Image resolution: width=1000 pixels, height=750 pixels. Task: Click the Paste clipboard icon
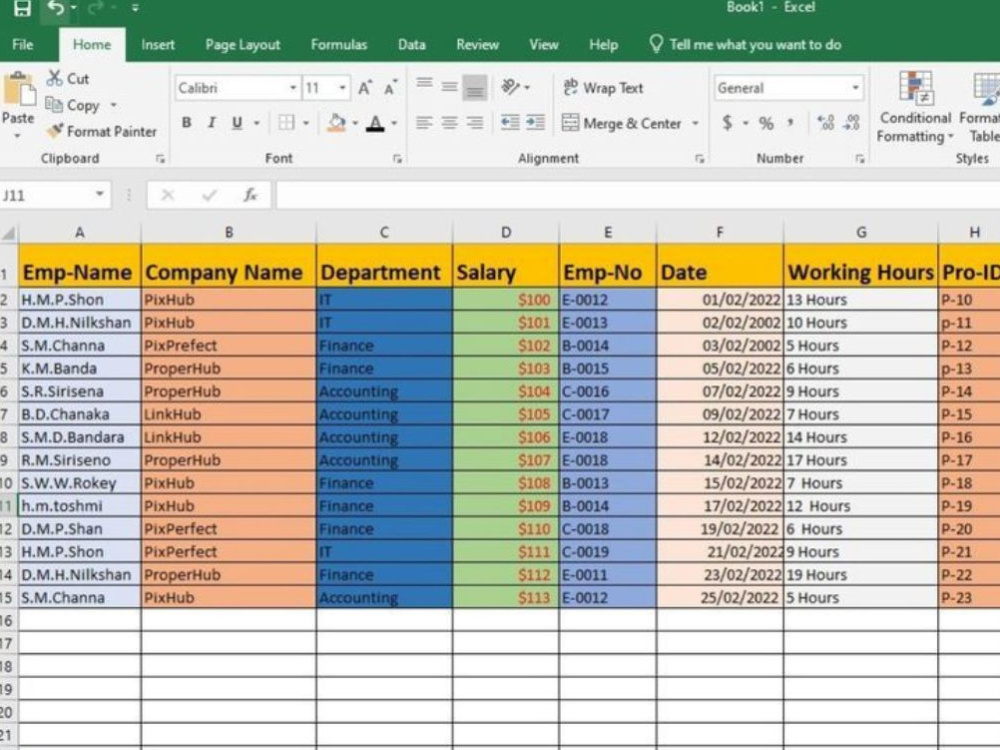point(19,89)
